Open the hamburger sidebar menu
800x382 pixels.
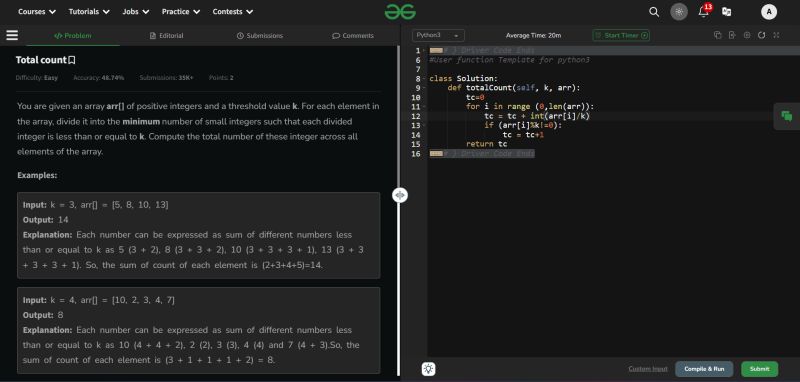point(12,35)
